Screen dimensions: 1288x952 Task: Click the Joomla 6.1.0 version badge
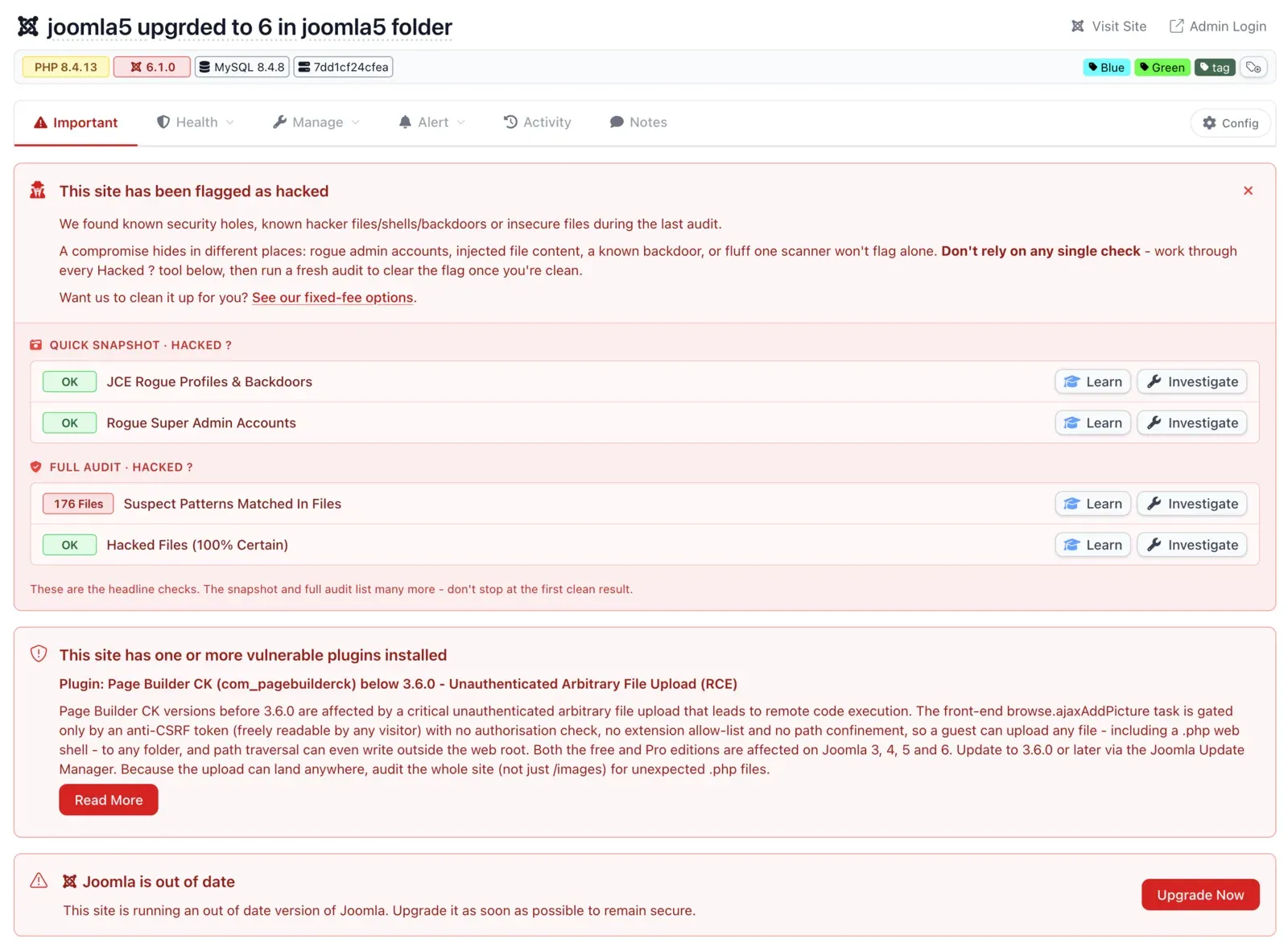coord(152,68)
